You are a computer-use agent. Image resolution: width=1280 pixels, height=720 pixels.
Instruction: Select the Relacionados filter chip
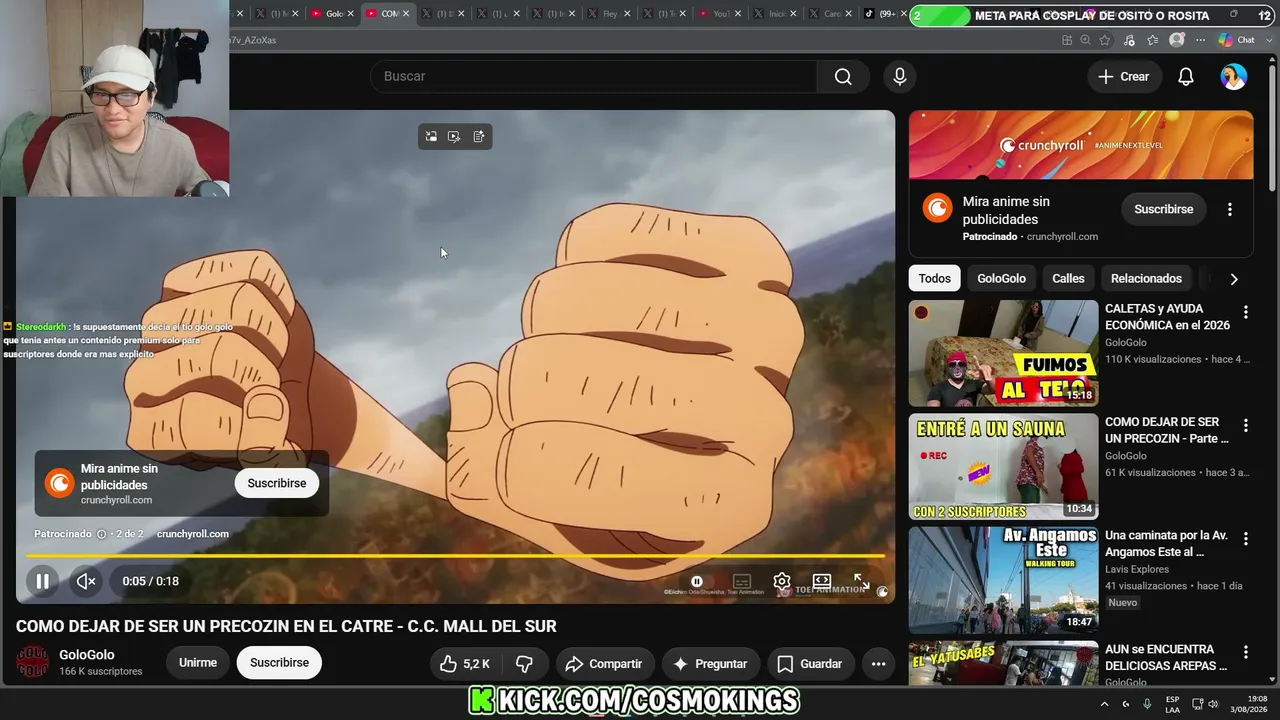coord(1146,279)
